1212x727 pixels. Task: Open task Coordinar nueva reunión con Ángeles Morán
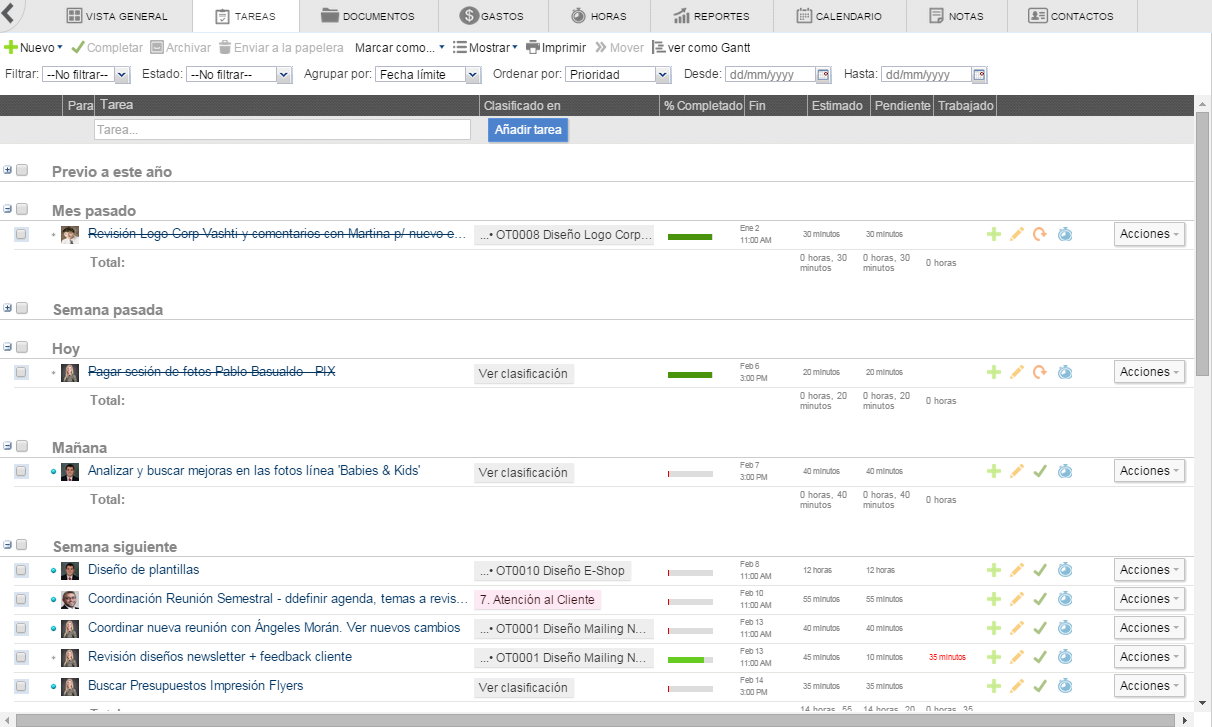pyautogui.click(x=274, y=628)
